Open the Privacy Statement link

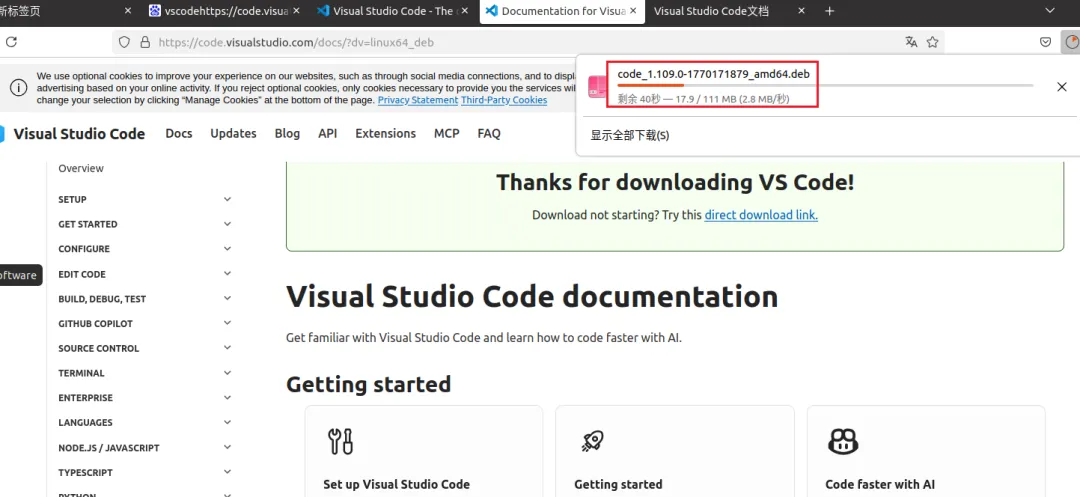click(x=418, y=100)
